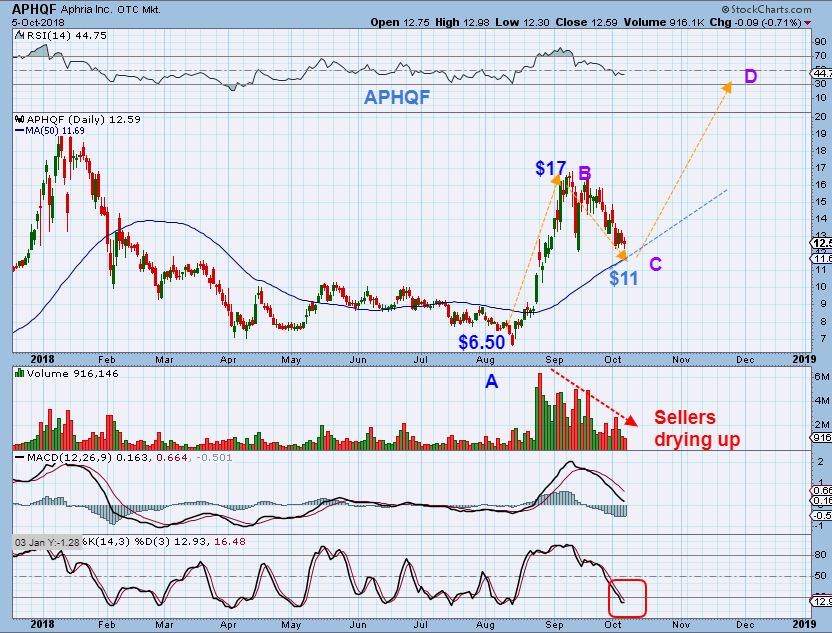Click the 2M volume axis label
Viewport: 832px width, 633px height.
click(822, 424)
